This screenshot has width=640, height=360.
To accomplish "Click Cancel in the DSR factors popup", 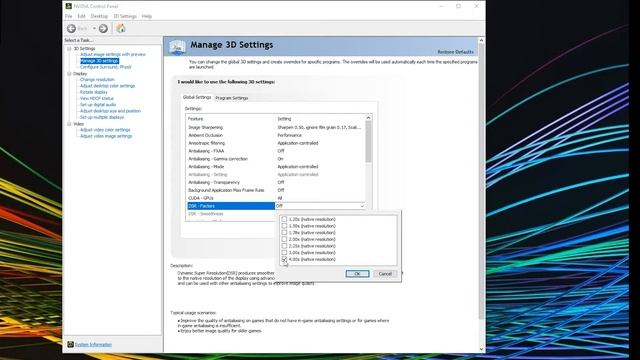I will coord(385,274).
